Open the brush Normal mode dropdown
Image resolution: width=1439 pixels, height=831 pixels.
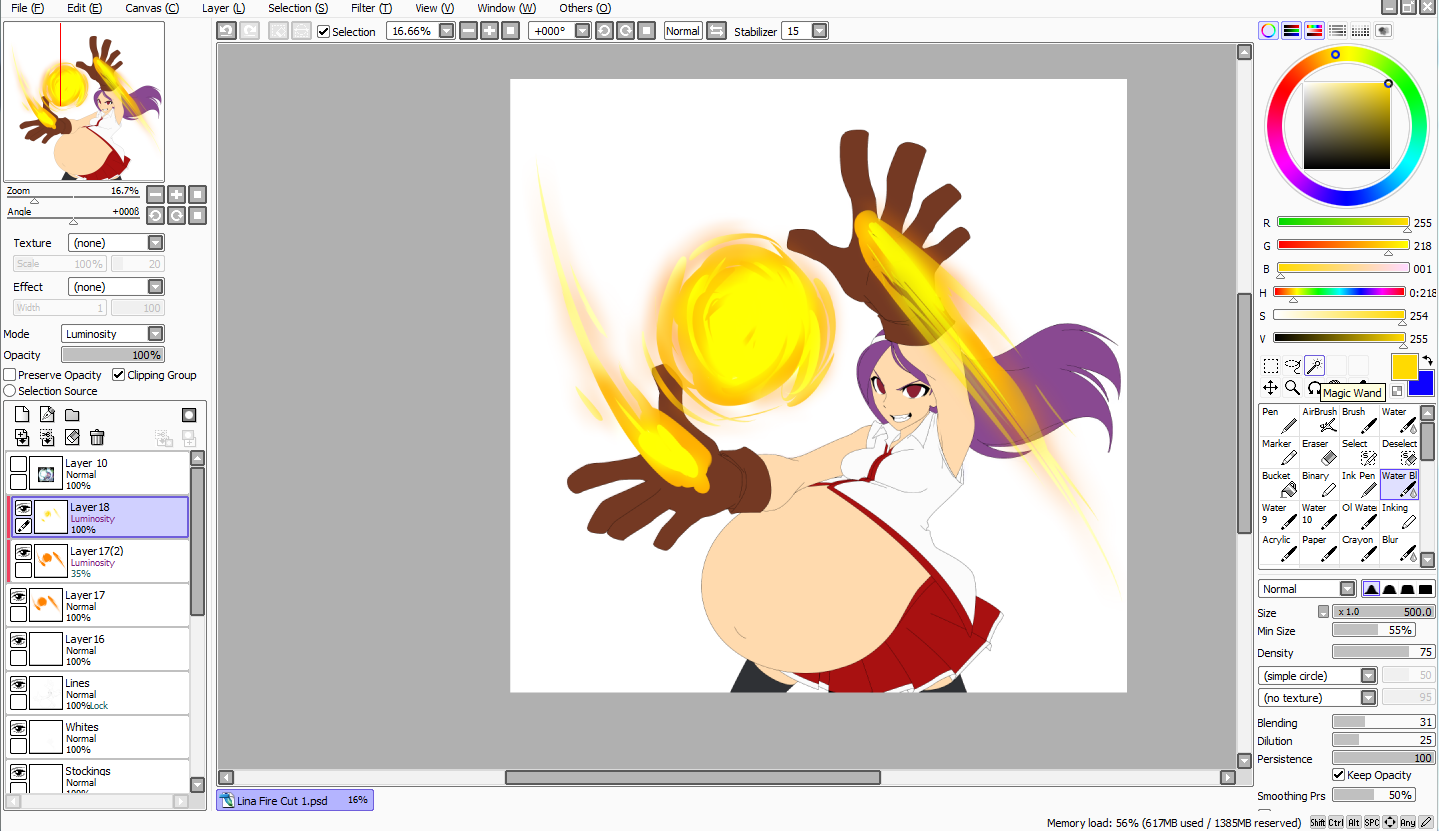coord(1347,589)
